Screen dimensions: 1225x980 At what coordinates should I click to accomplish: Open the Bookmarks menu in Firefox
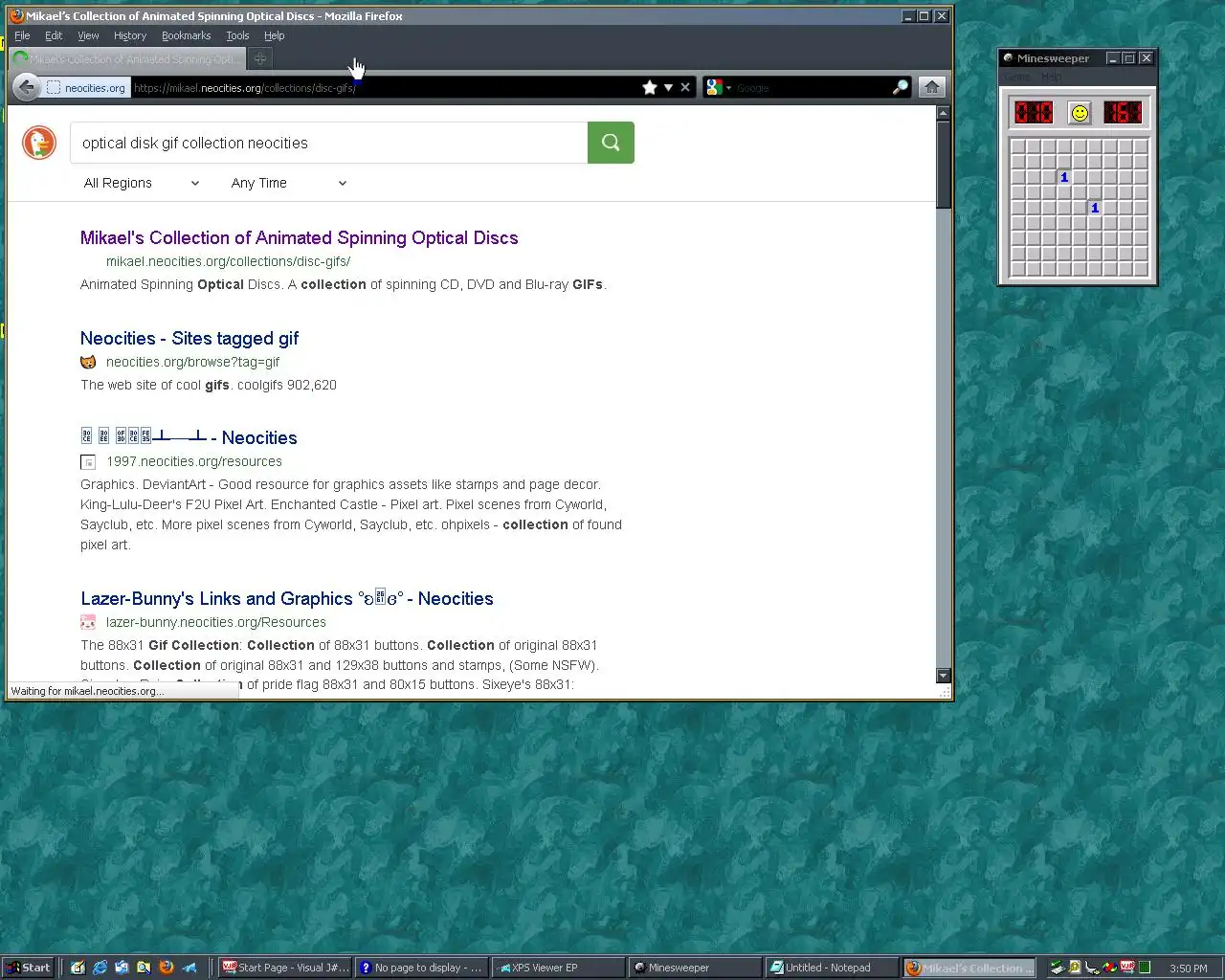point(186,35)
